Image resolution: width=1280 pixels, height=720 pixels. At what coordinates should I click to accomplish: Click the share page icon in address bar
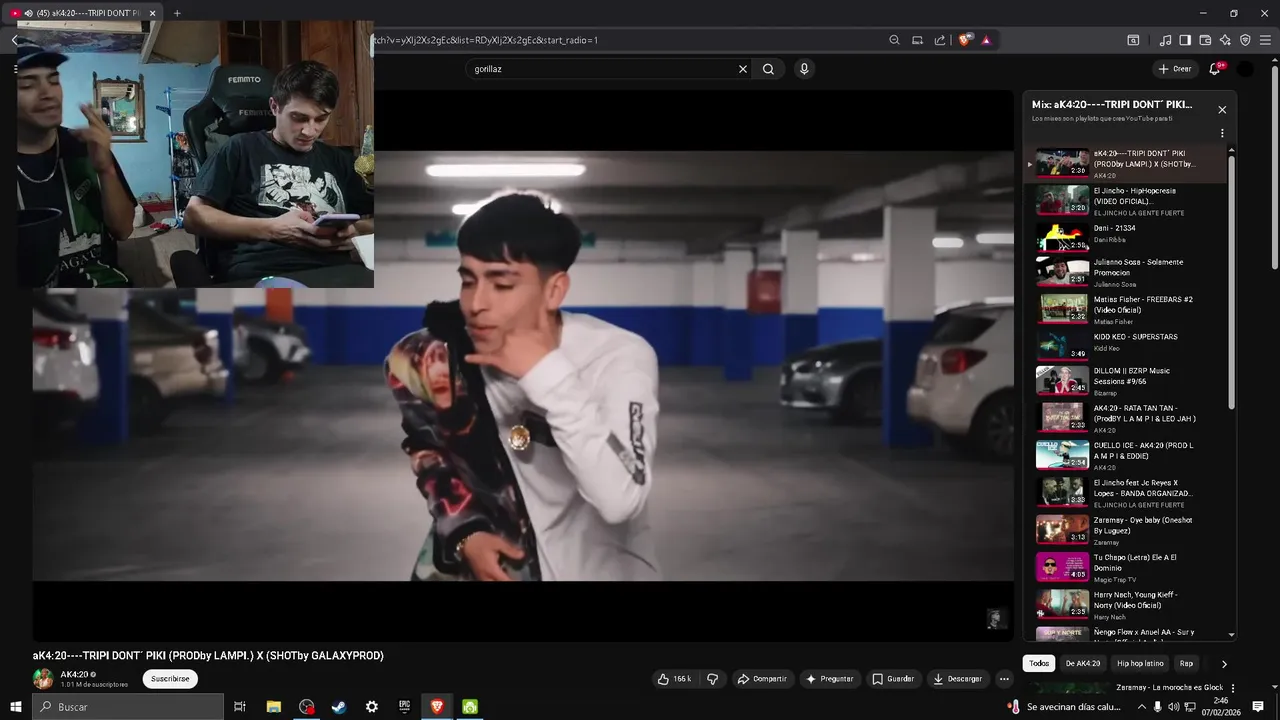click(940, 40)
